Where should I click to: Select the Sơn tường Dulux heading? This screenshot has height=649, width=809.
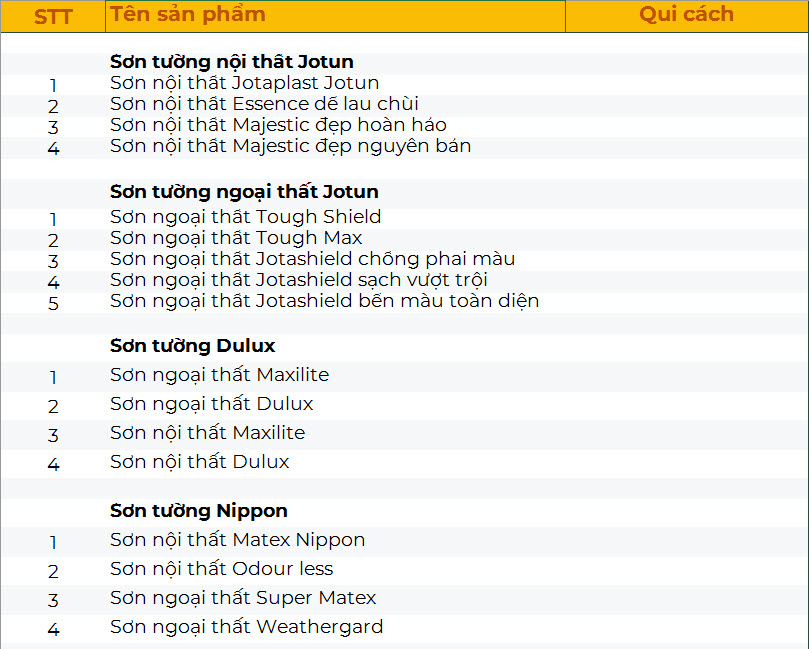point(192,345)
